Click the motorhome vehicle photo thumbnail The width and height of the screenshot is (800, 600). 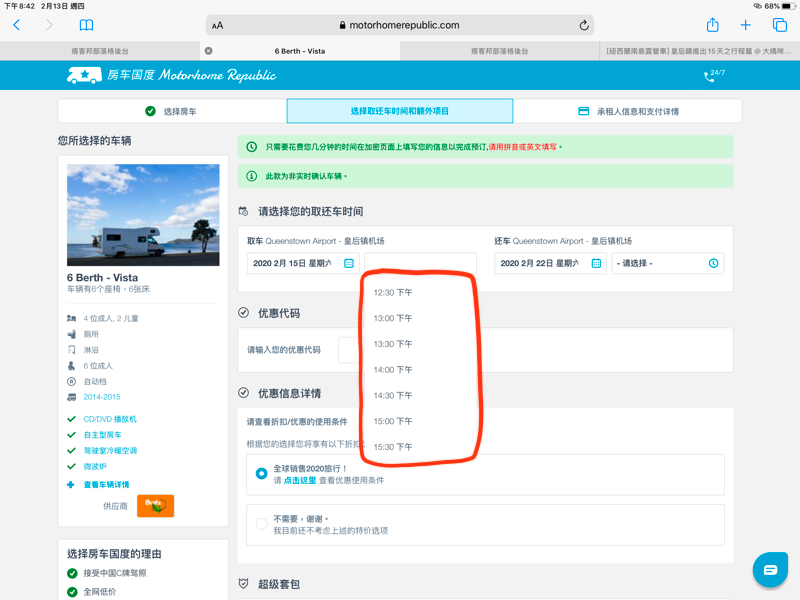tap(143, 215)
